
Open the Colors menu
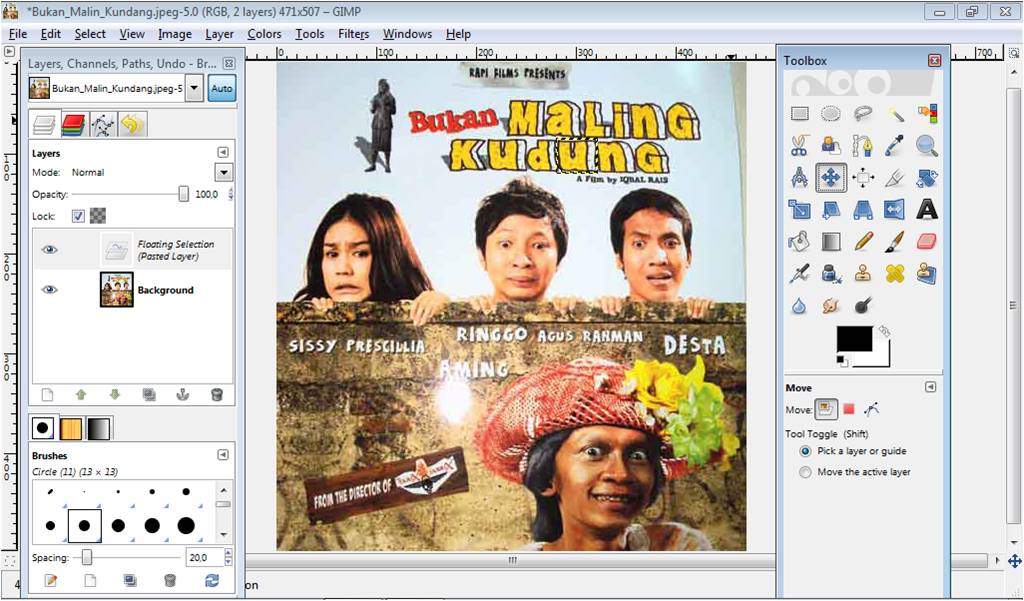coord(264,34)
